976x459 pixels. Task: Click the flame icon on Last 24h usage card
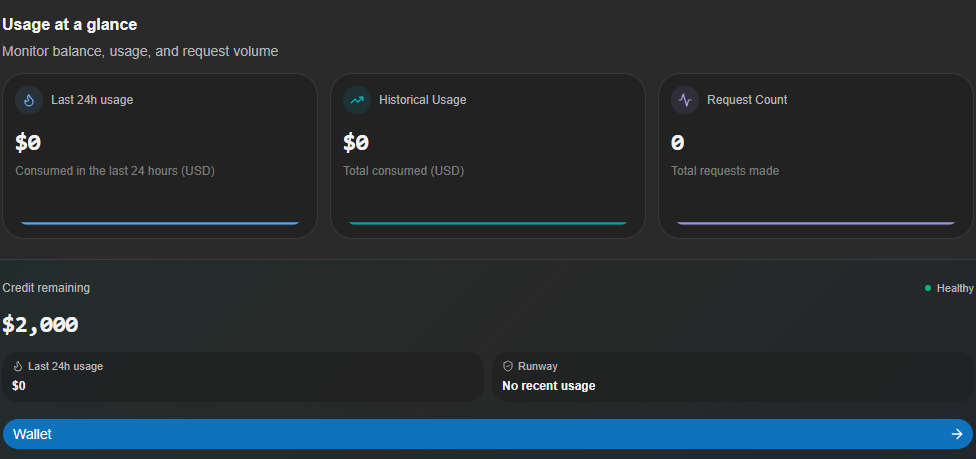click(29, 100)
